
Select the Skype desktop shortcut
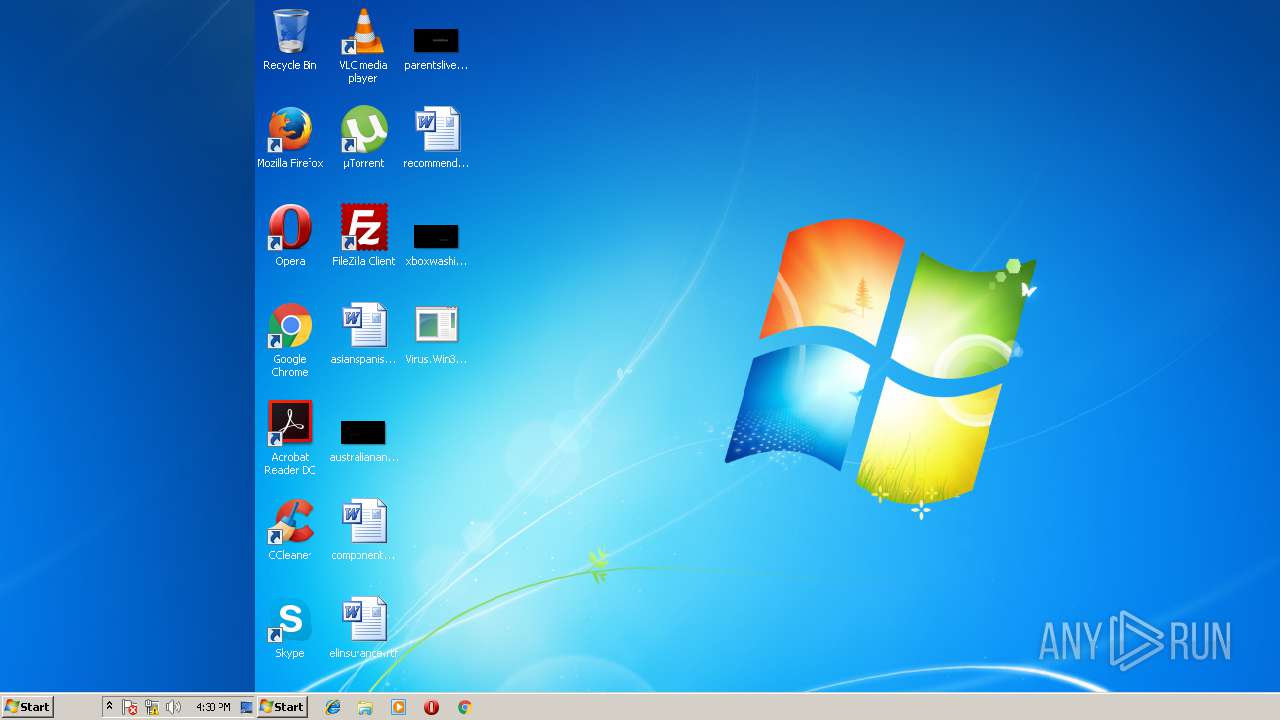pyautogui.click(x=290, y=627)
